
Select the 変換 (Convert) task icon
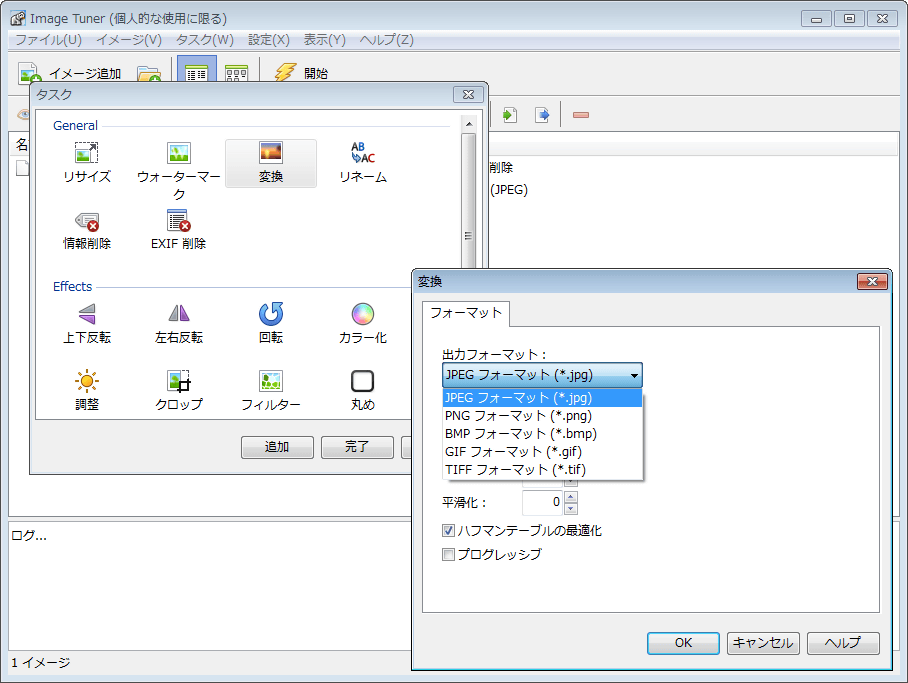click(270, 163)
